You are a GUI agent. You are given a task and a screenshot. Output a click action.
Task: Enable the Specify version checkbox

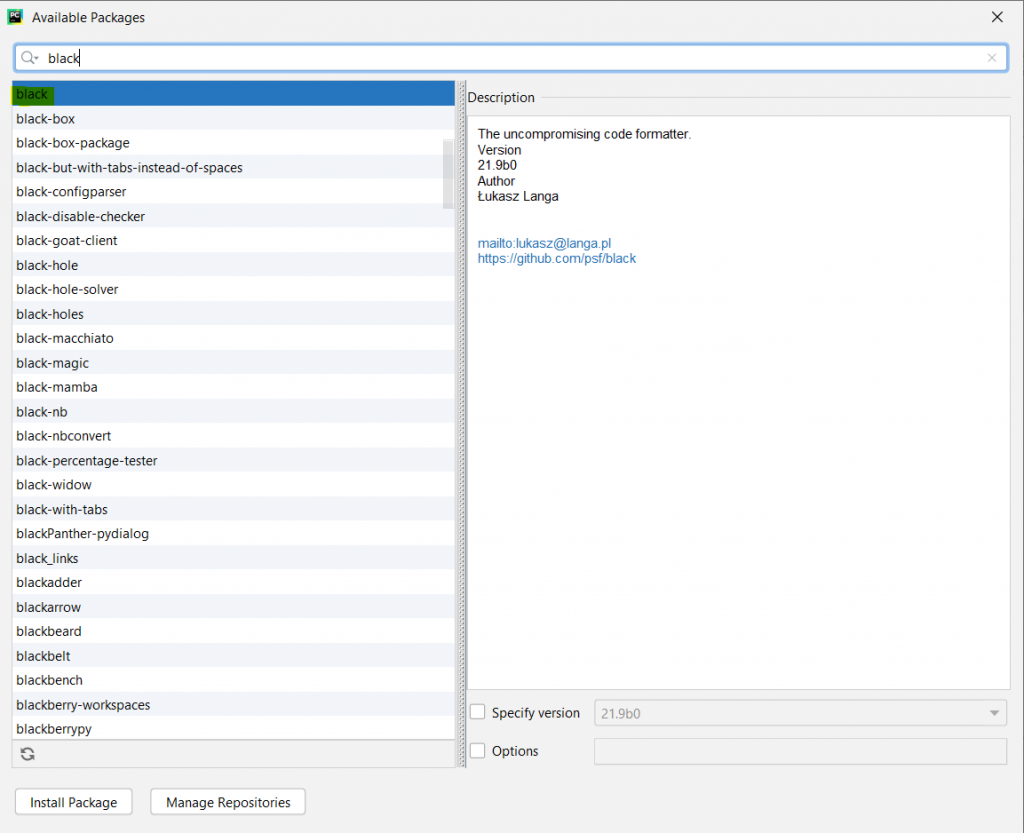coord(478,712)
